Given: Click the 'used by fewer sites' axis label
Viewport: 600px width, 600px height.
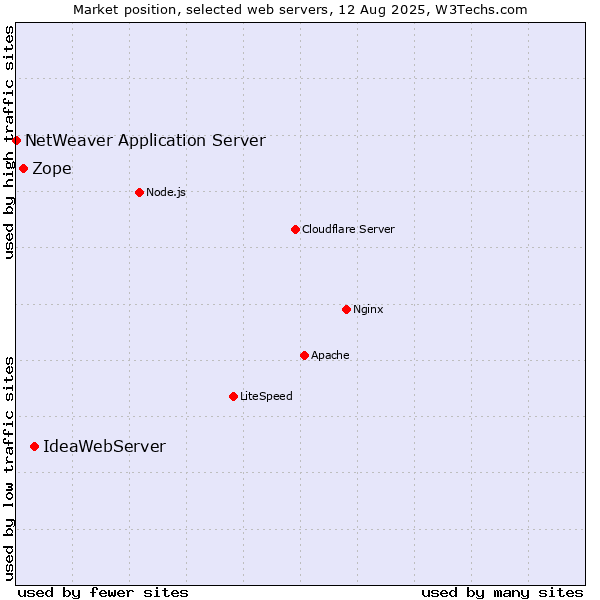Looking at the screenshot, I should 103,592.
